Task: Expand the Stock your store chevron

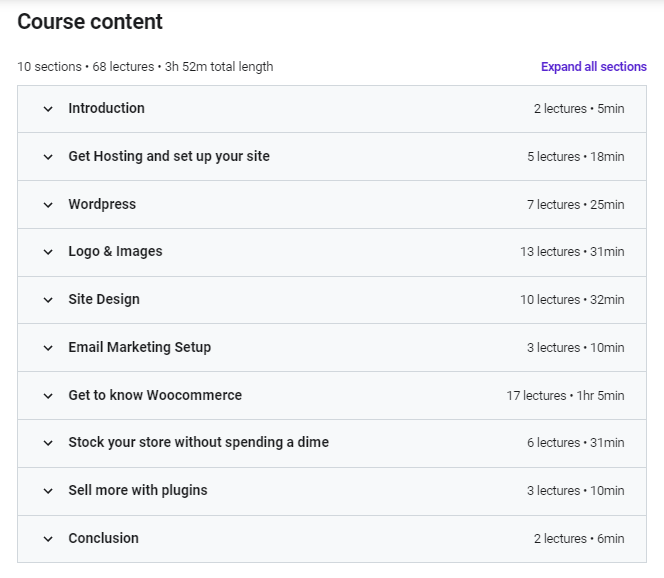Action: click(x=48, y=443)
